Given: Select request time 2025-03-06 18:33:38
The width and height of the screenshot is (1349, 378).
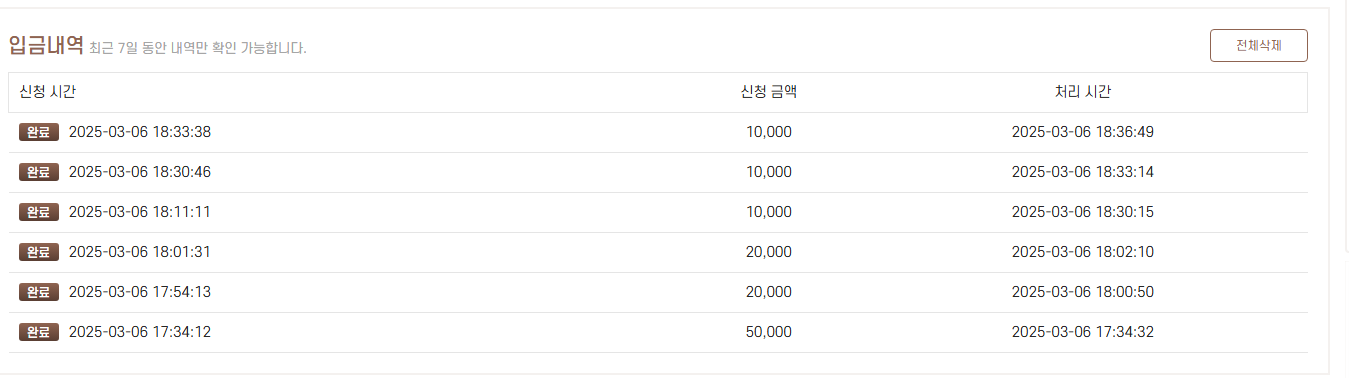Looking at the screenshot, I should tap(140, 132).
